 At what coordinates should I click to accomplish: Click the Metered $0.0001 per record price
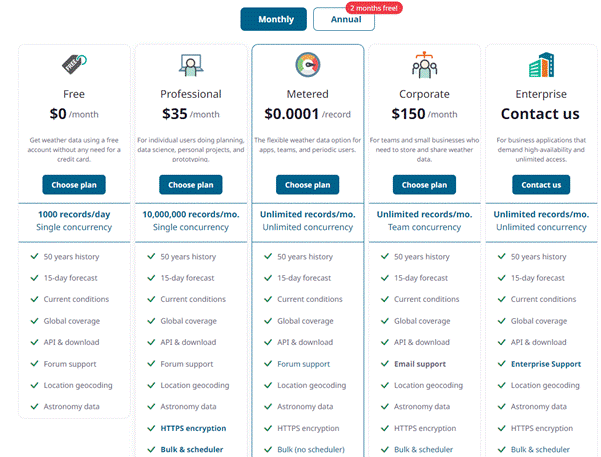pos(307,114)
